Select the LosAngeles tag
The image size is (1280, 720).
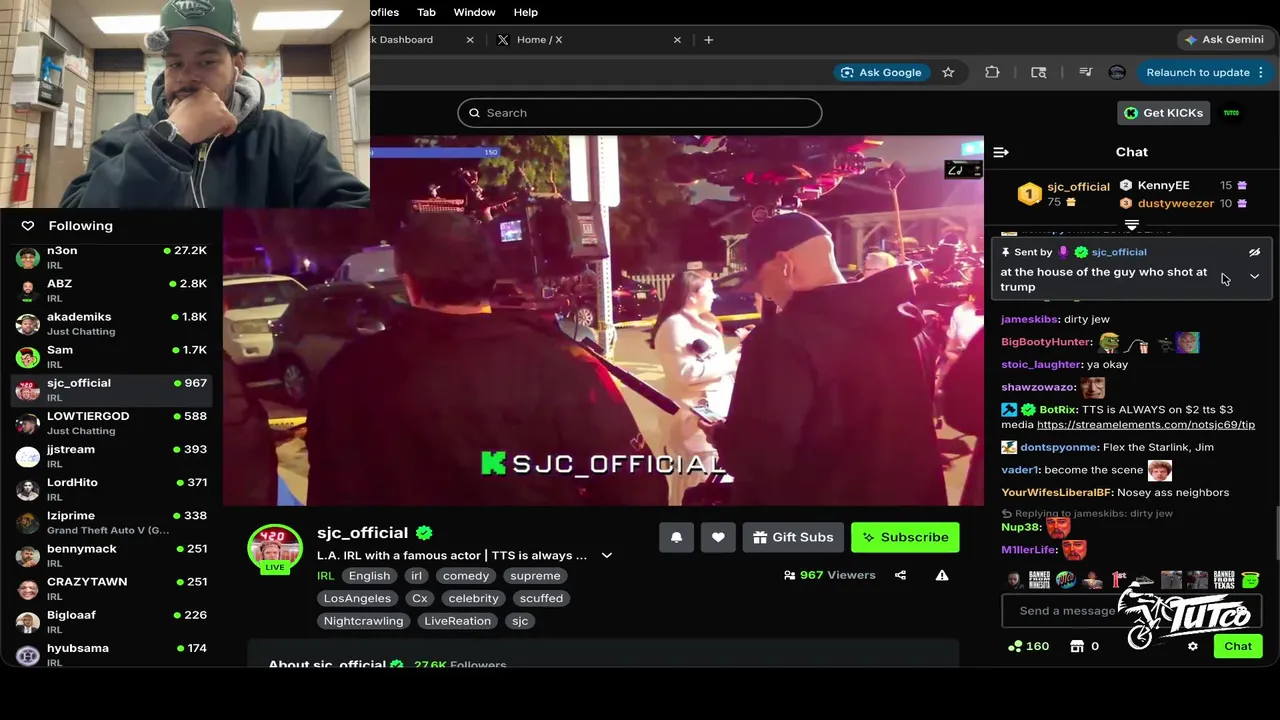click(x=357, y=598)
